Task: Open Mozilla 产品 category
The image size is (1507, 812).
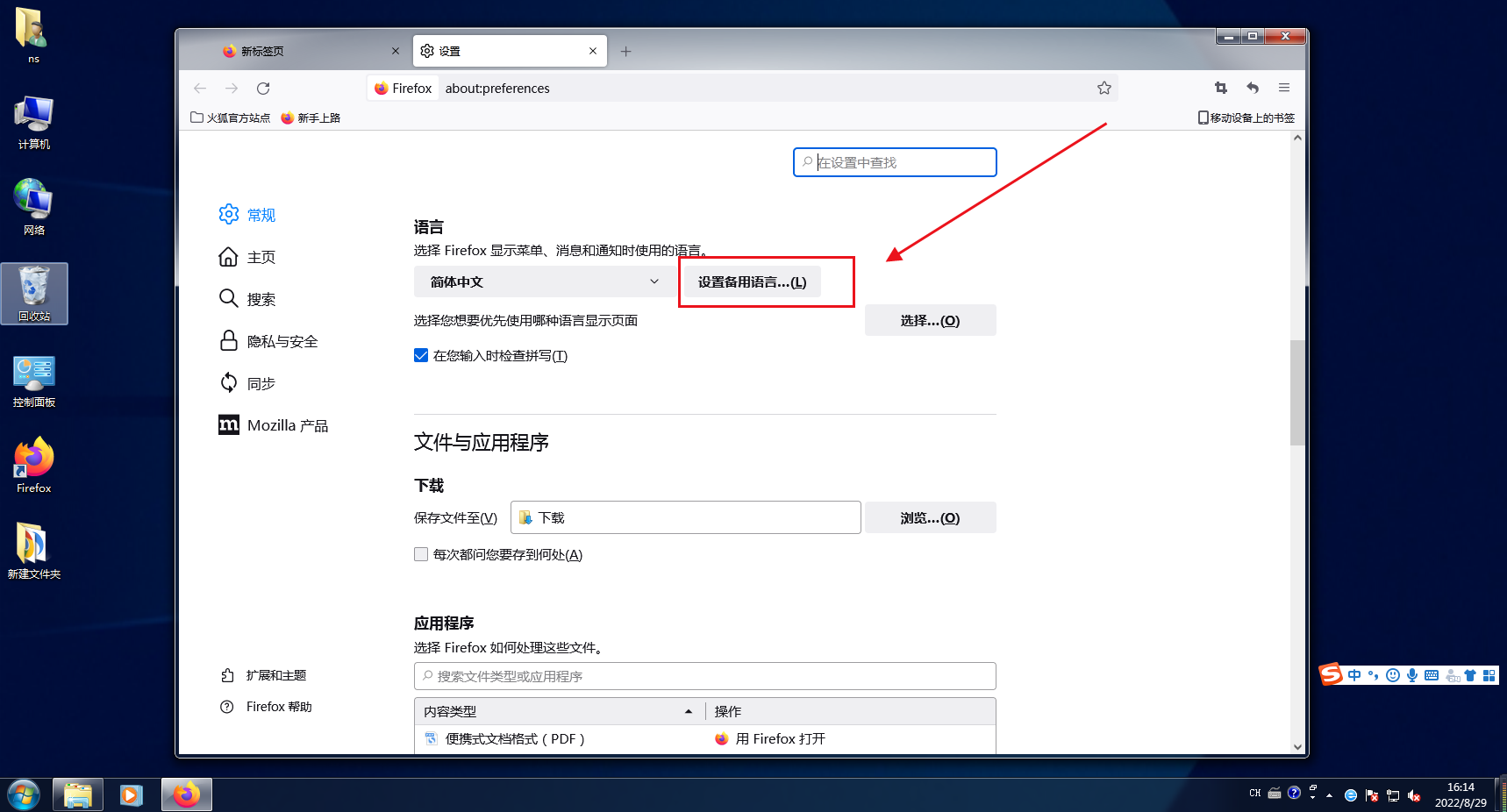Action: point(274,425)
